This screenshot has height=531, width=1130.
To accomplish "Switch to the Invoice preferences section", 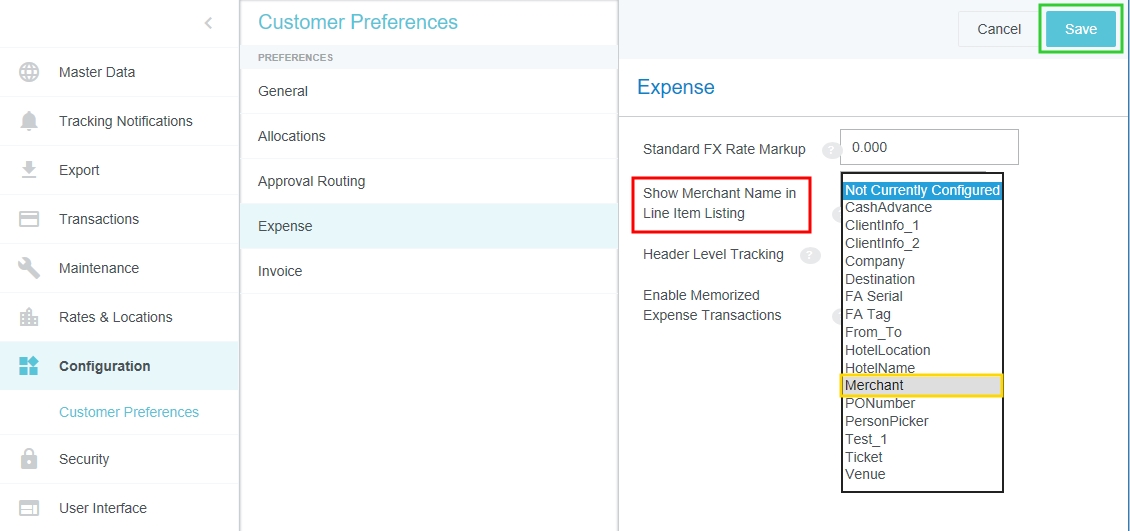I will (281, 271).
